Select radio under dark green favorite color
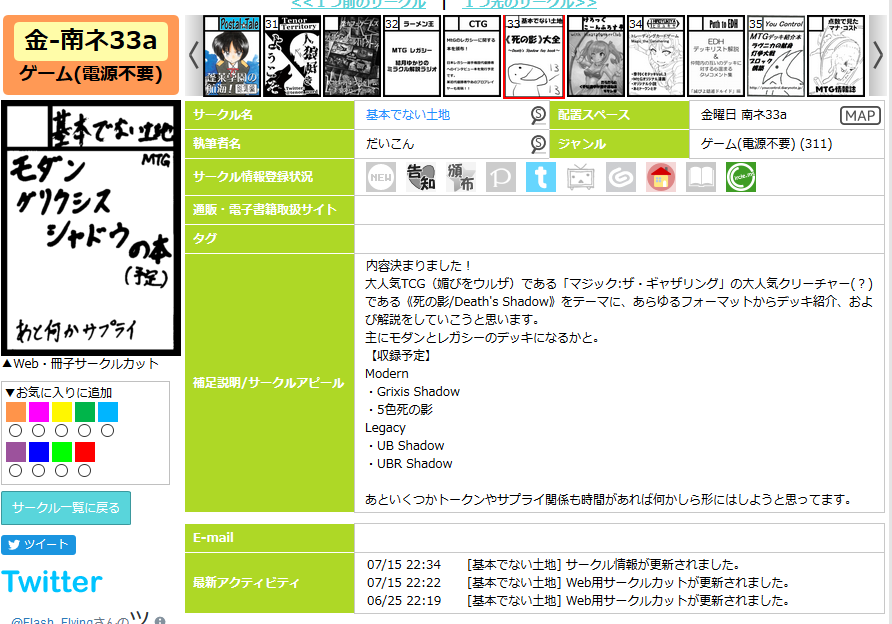This screenshot has height=624, width=892. pyautogui.click(x=84, y=431)
